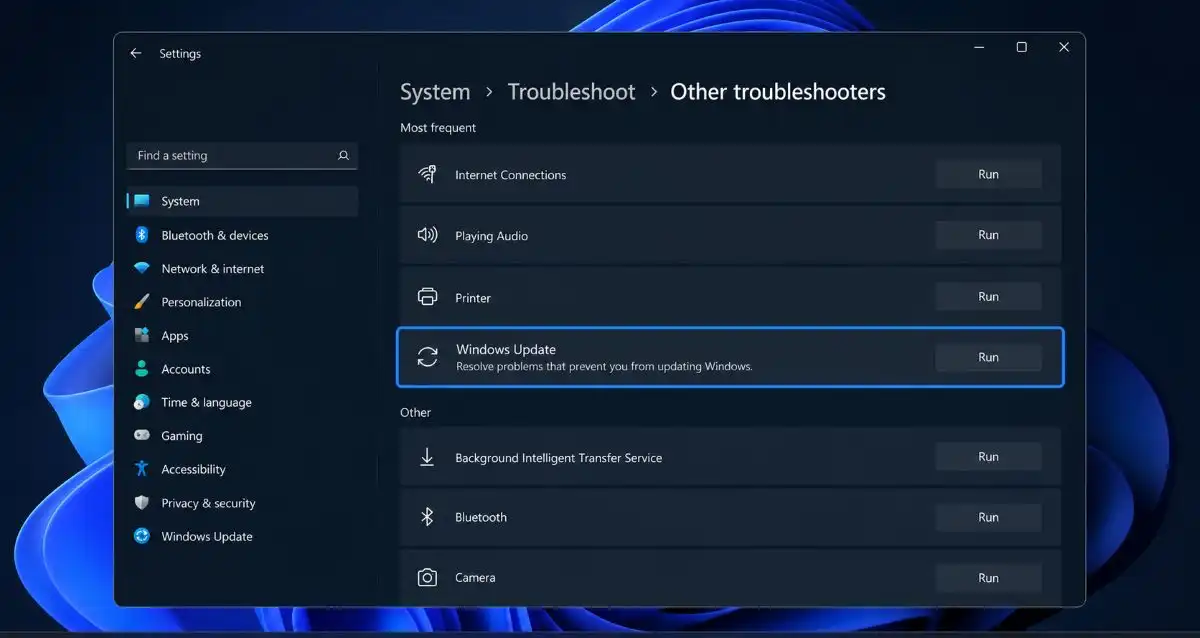Click the 'Other troubleshooters' page title

coord(778,92)
